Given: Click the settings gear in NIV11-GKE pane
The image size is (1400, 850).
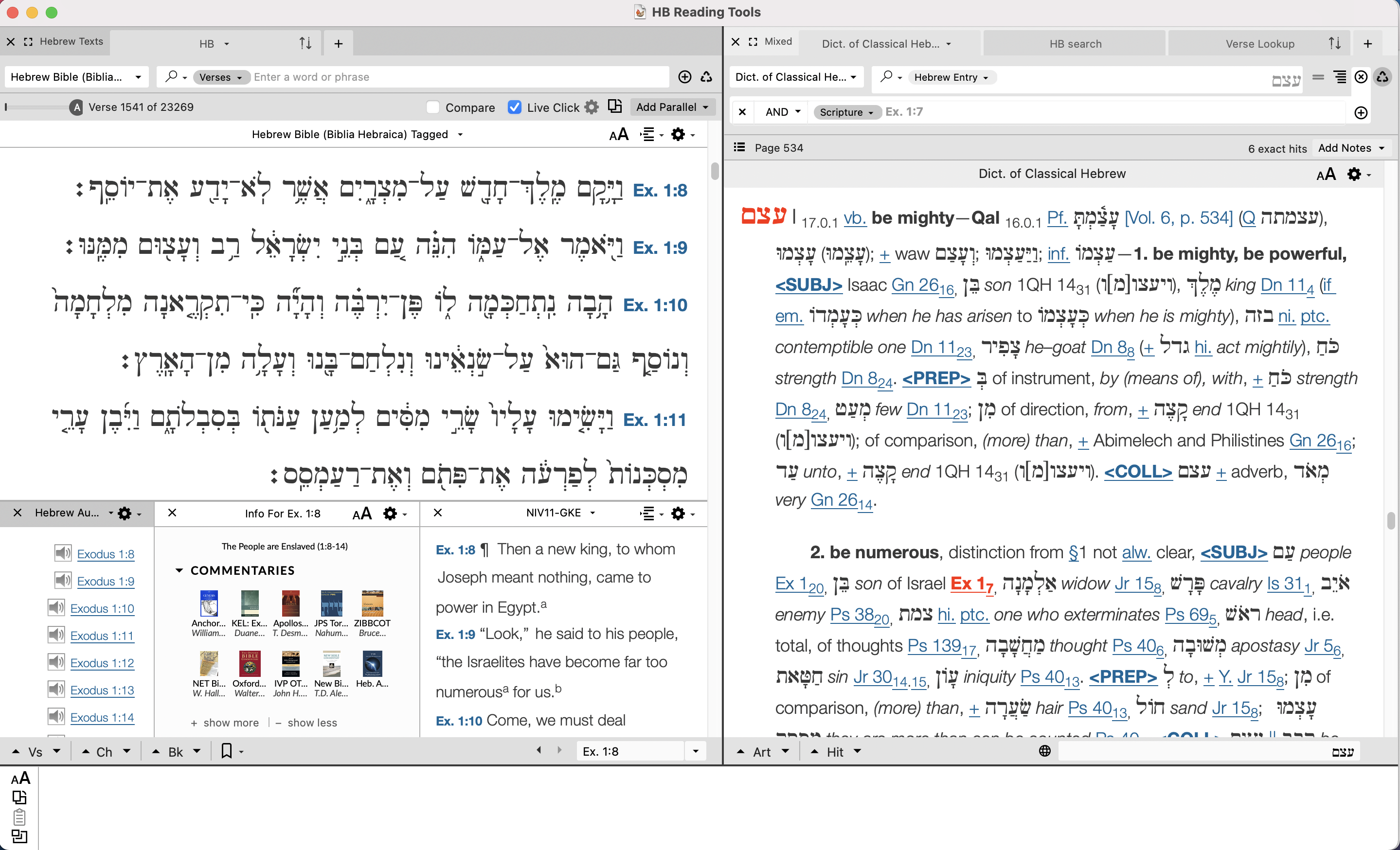Looking at the screenshot, I should 679,514.
